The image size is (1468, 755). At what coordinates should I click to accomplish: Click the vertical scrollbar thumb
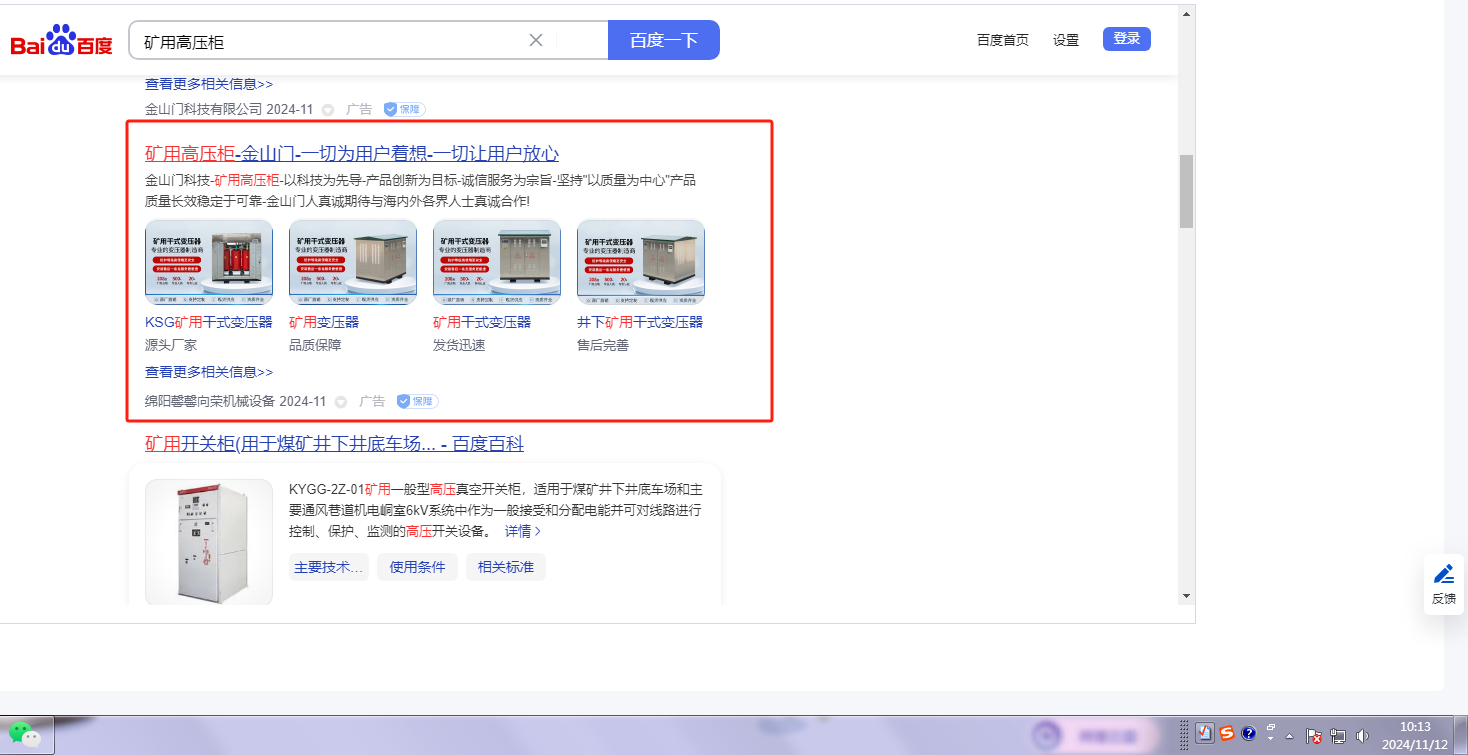[1187, 191]
